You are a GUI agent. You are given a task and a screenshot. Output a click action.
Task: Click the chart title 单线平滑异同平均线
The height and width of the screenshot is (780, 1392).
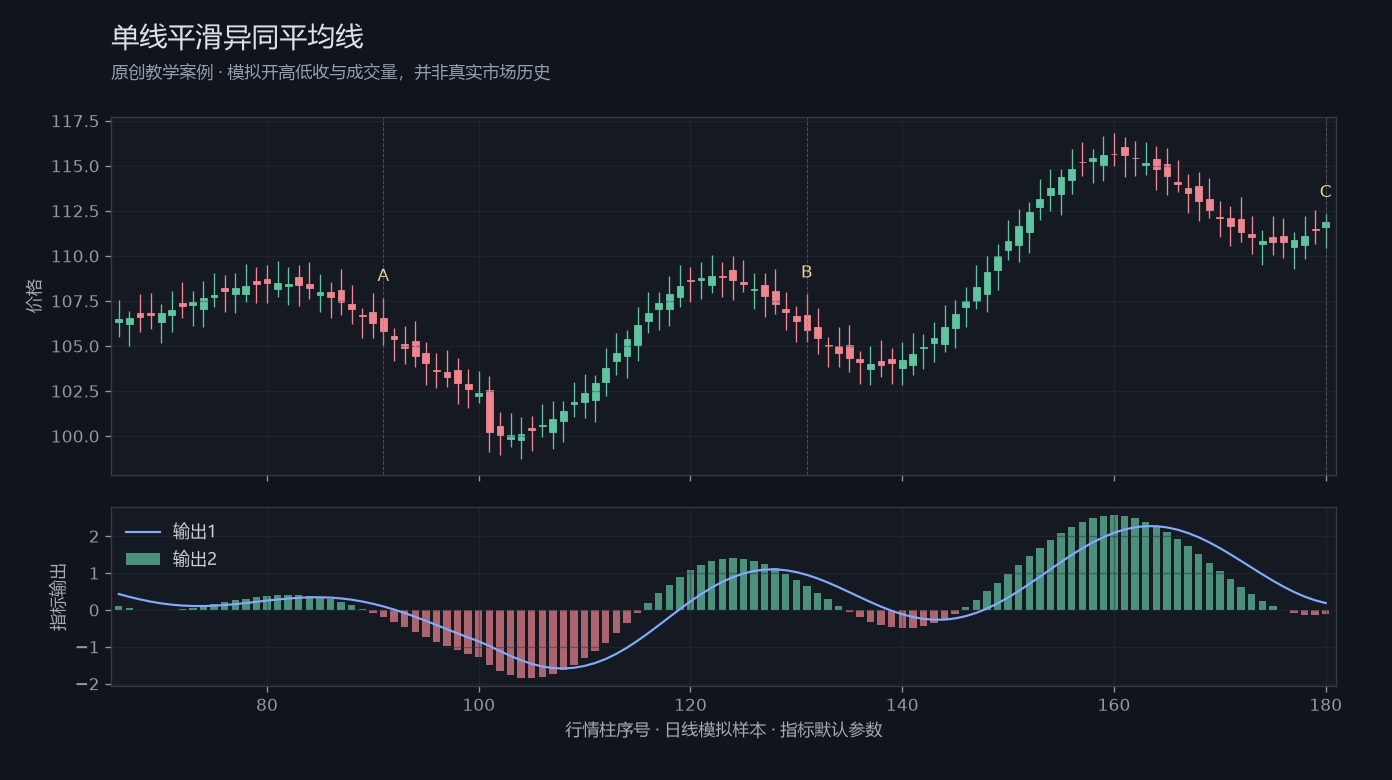click(237, 38)
